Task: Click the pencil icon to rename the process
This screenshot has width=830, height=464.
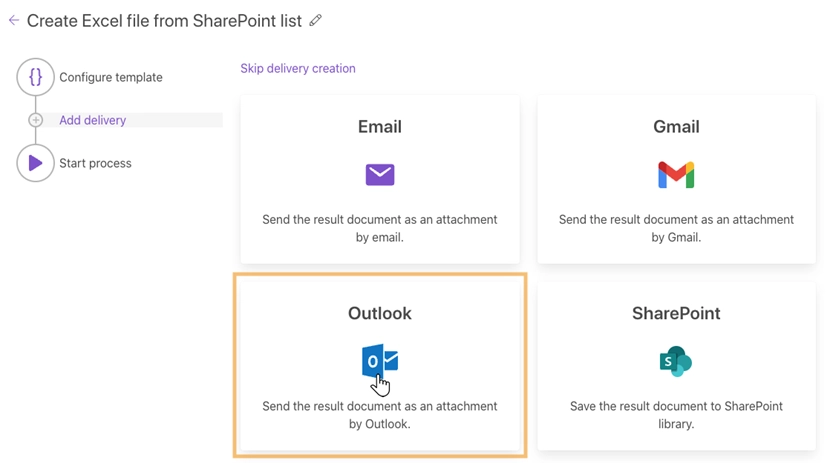Action: click(x=316, y=20)
